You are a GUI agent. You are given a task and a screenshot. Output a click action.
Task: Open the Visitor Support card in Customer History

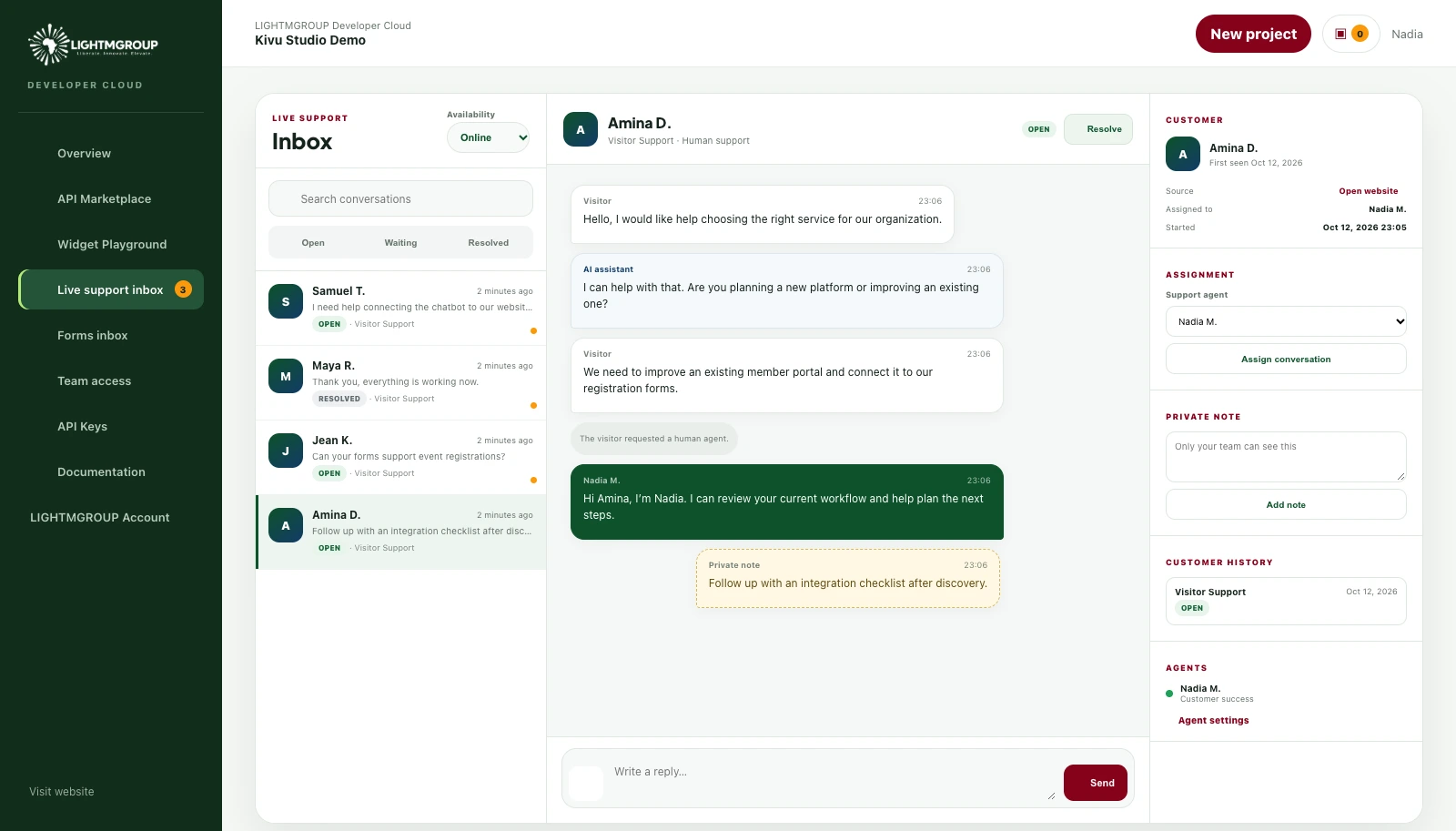(x=1286, y=601)
